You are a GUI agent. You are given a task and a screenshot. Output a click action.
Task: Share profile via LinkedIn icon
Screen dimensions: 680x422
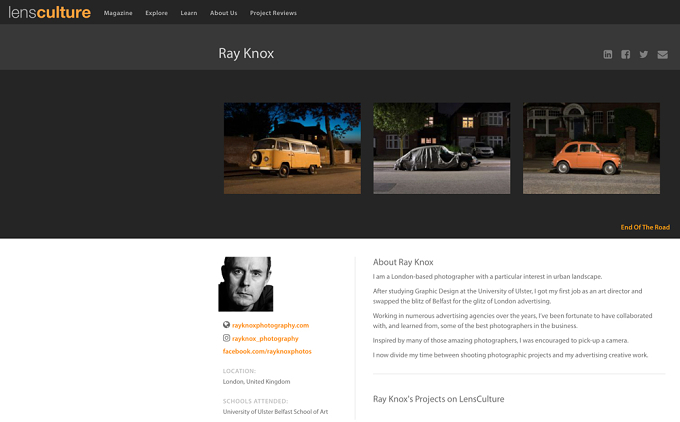coord(608,54)
